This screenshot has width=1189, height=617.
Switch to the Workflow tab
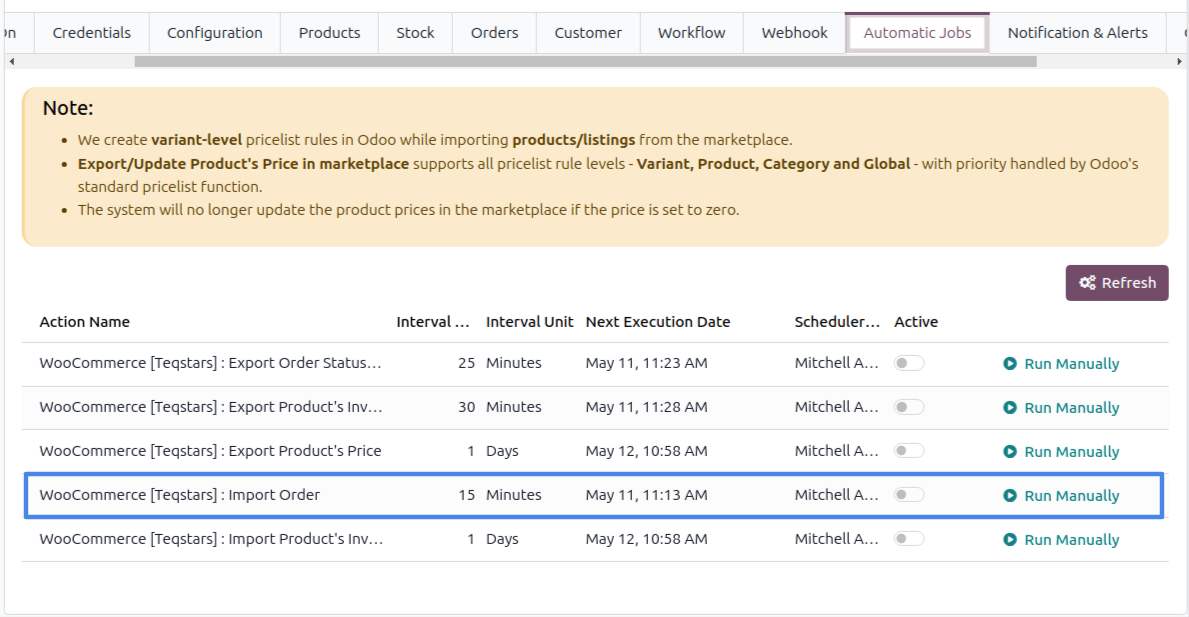(x=692, y=33)
